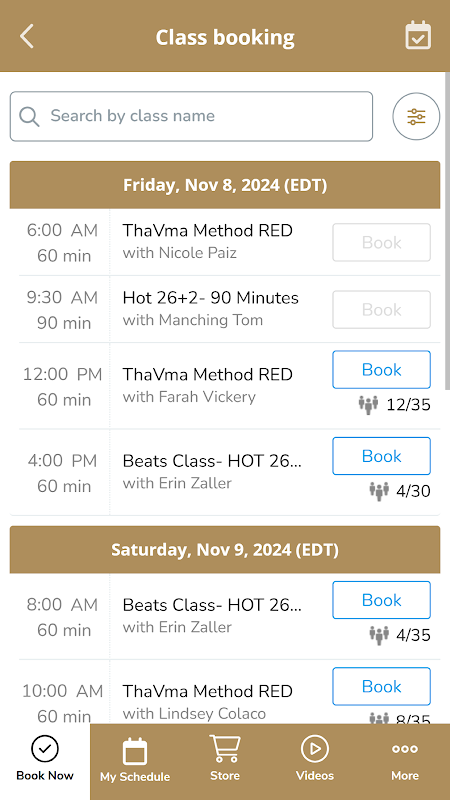Click the disabled Book button for the 6:00 AM class

point(382,242)
